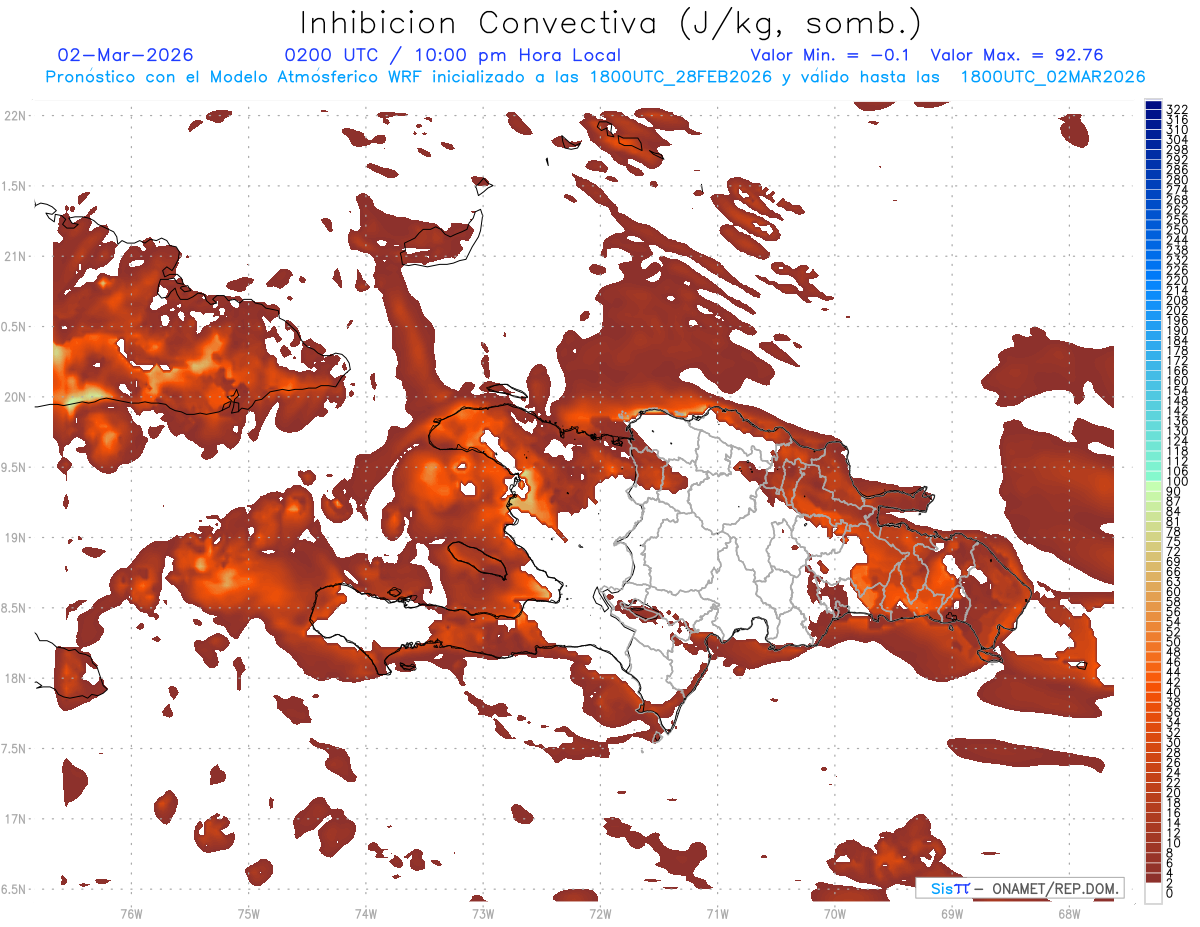The height and width of the screenshot is (927, 1200).
Task: Select the date text '02-Mar-2026'
Action: point(126,55)
